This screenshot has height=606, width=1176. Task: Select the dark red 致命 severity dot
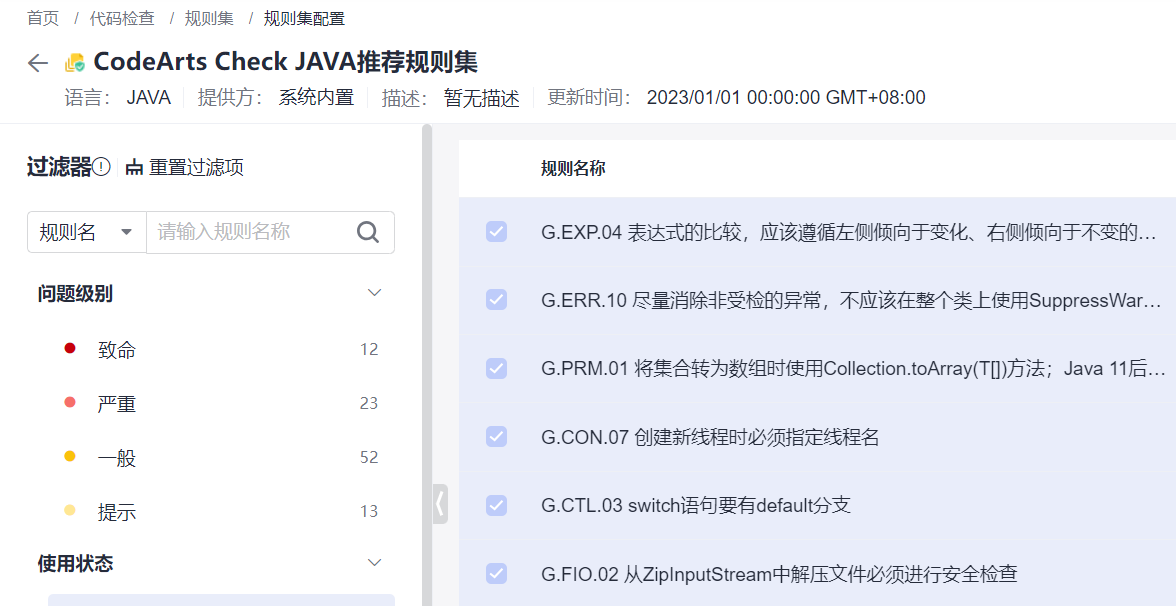68,349
